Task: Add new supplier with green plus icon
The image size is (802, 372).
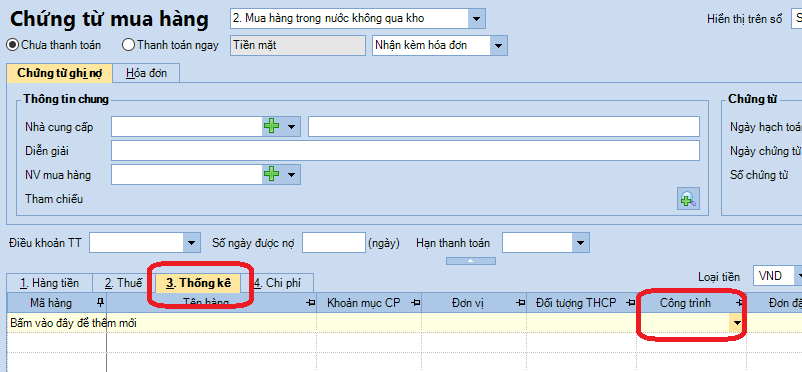Action: click(272, 126)
